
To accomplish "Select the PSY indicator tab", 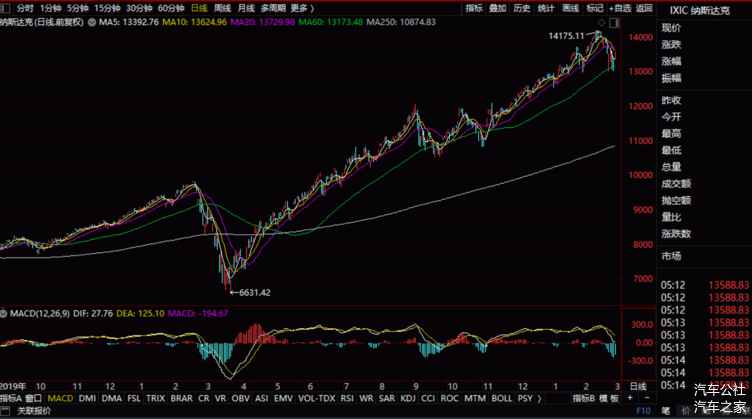I will click(525, 398).
